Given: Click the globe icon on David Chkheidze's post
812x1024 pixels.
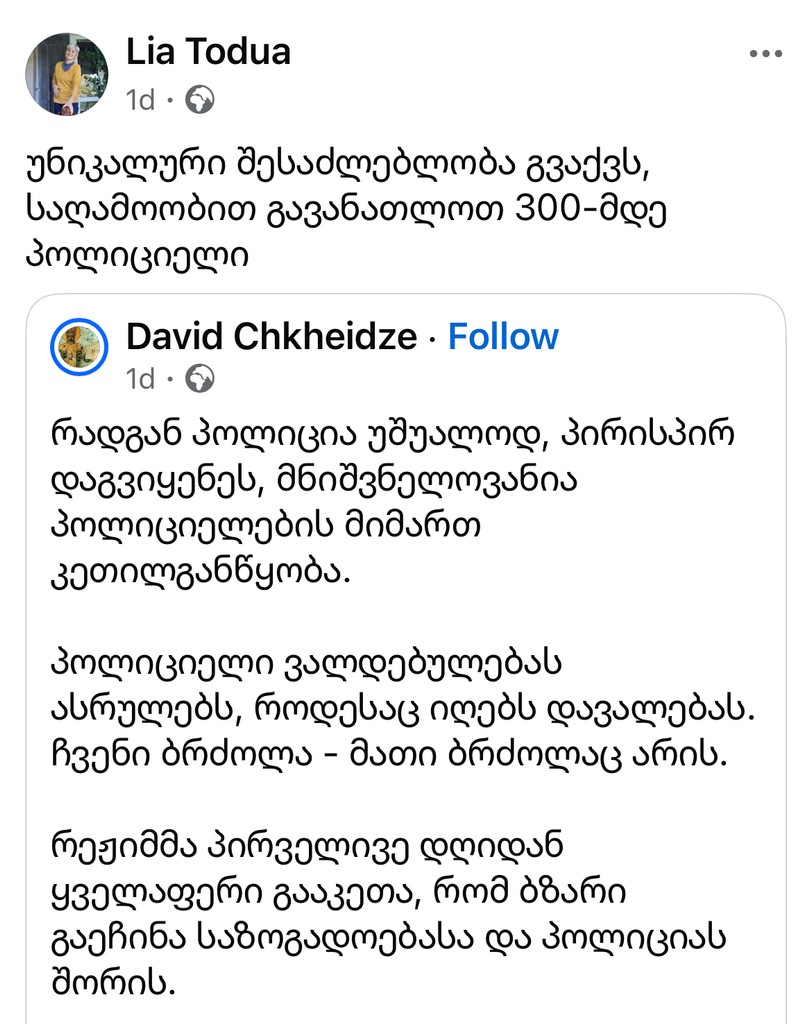Looking at the screenshot, I should [200, 378].
